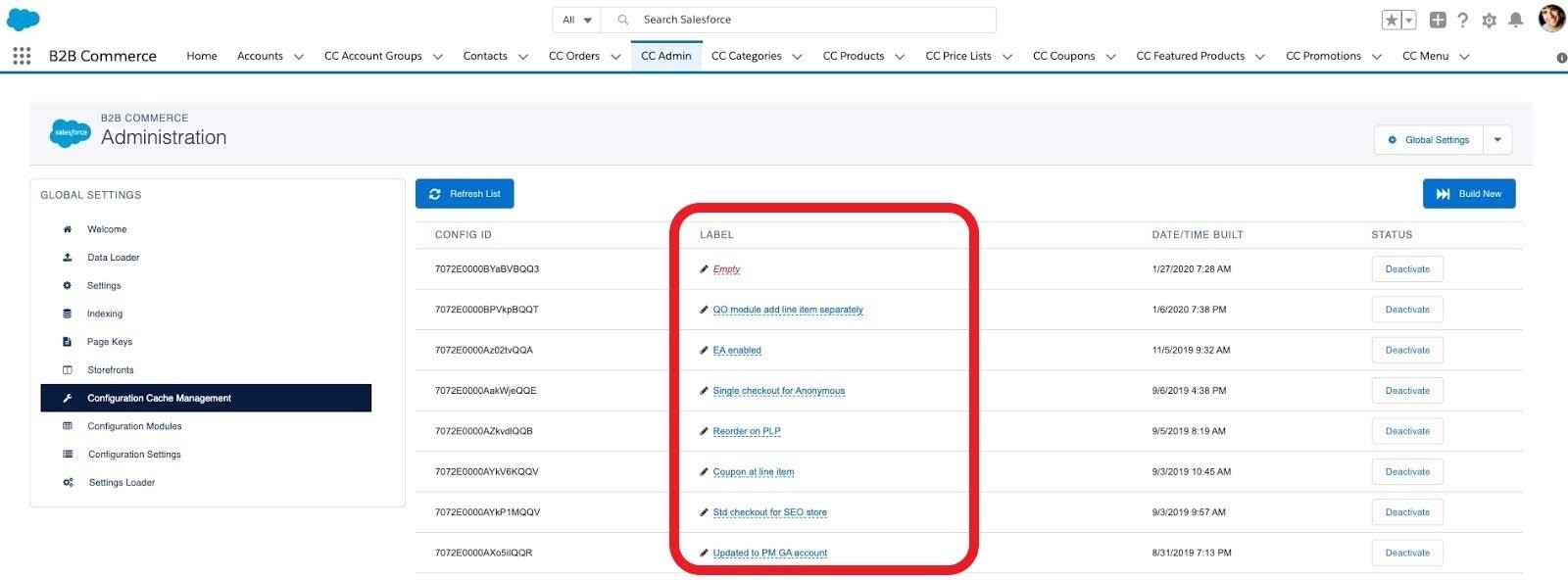This screenshot has height=580, width=1568.
Task: Expand the CC Categories tab chevron
Action: click(798, 57)
